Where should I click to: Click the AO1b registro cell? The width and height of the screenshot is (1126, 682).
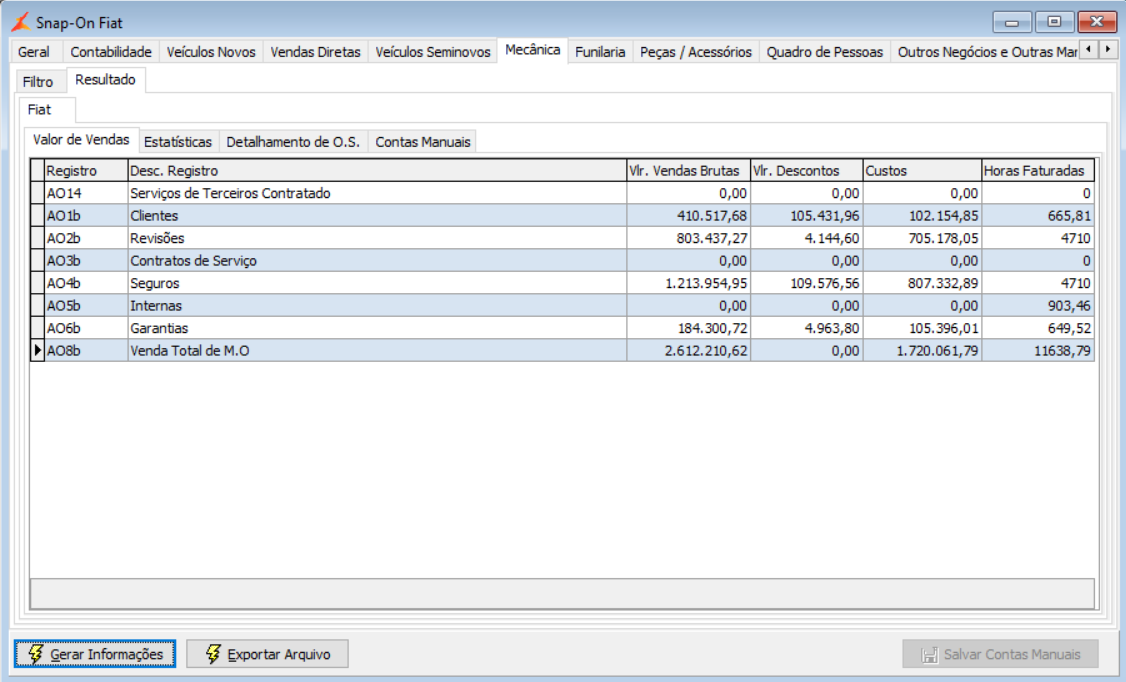[x=86, y=215]
